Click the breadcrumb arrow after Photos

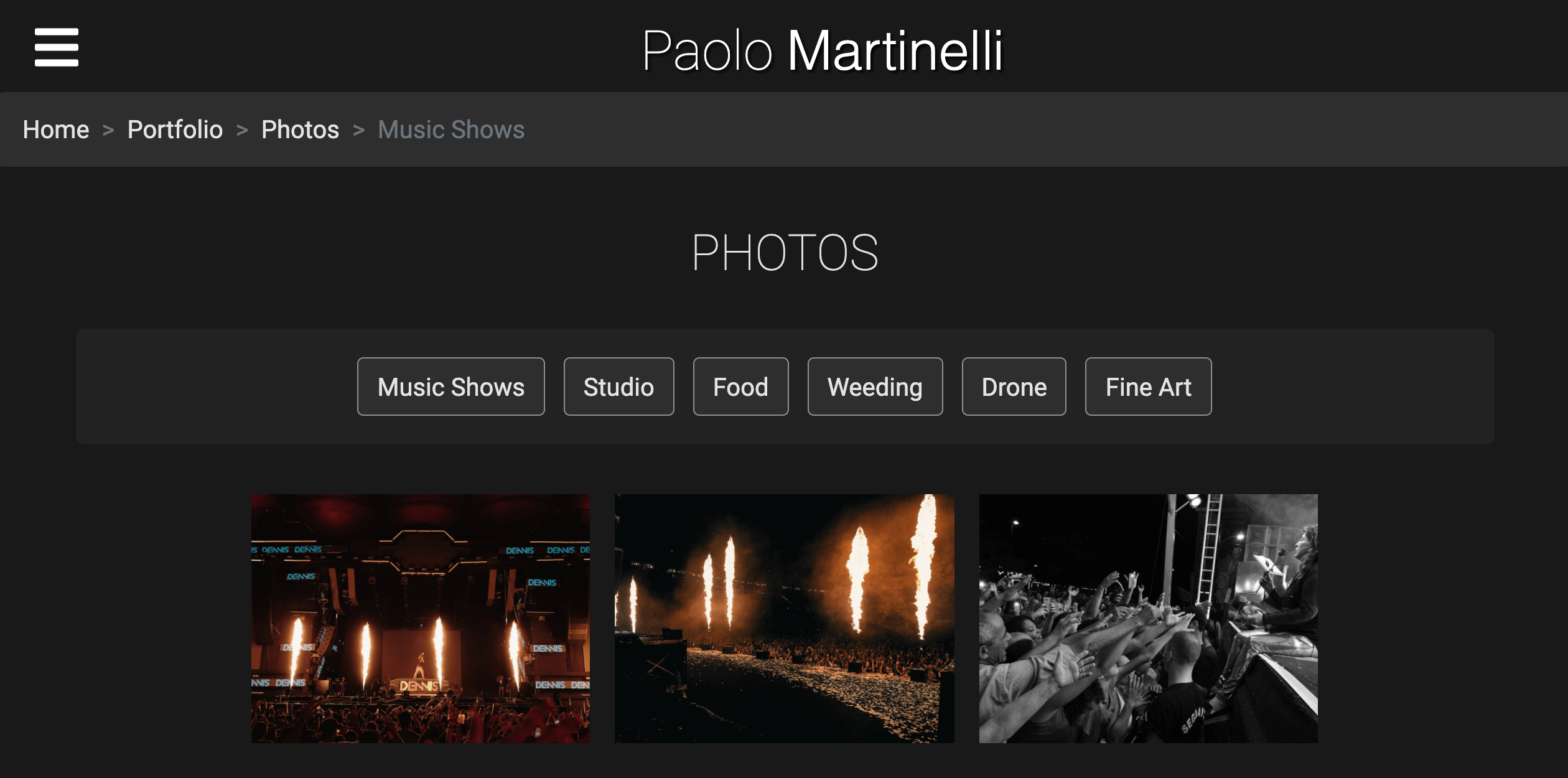point(358,129)
